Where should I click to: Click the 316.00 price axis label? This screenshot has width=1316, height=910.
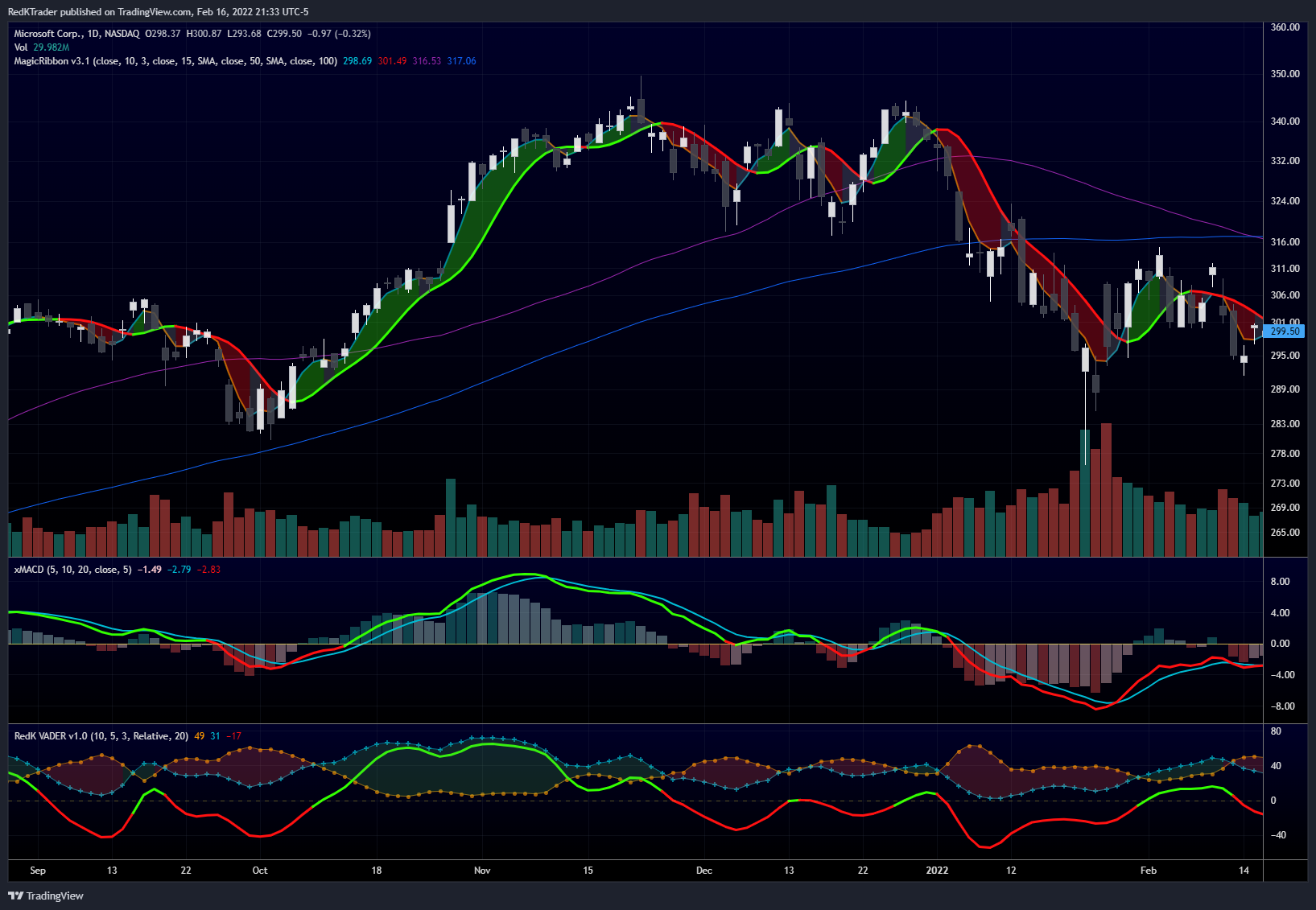tap(1285, 242)
